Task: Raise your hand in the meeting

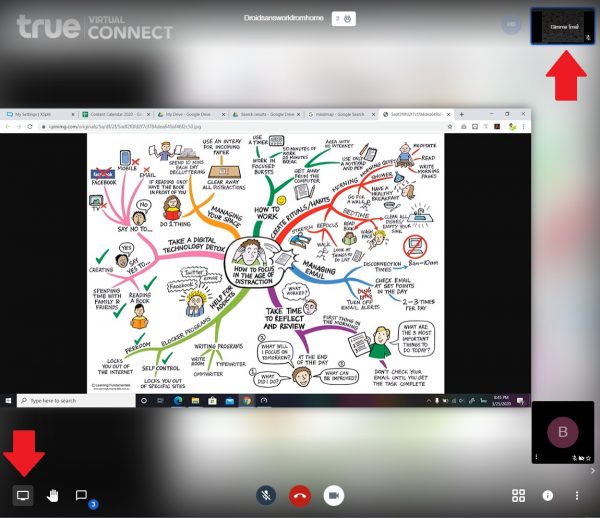Action: 52,496
